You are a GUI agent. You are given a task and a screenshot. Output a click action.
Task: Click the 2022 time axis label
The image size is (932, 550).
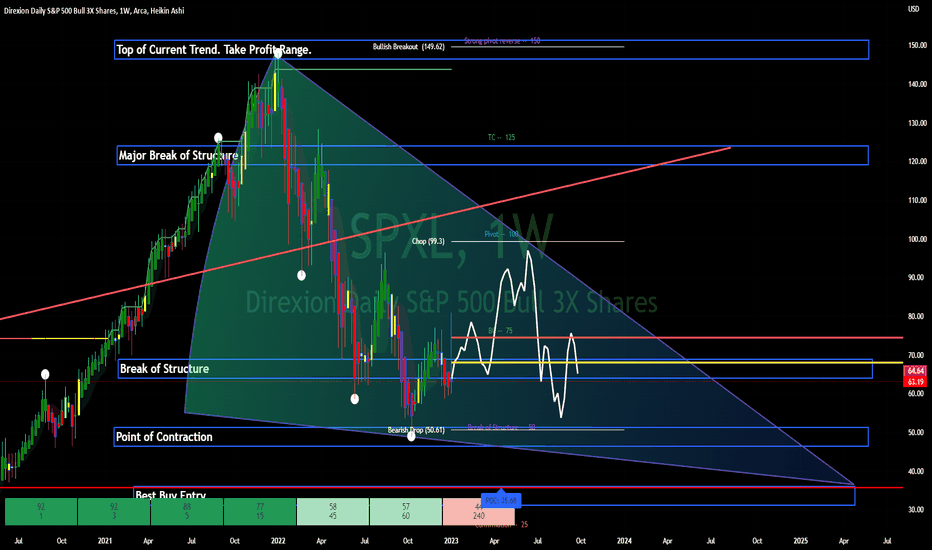point(278,541)
